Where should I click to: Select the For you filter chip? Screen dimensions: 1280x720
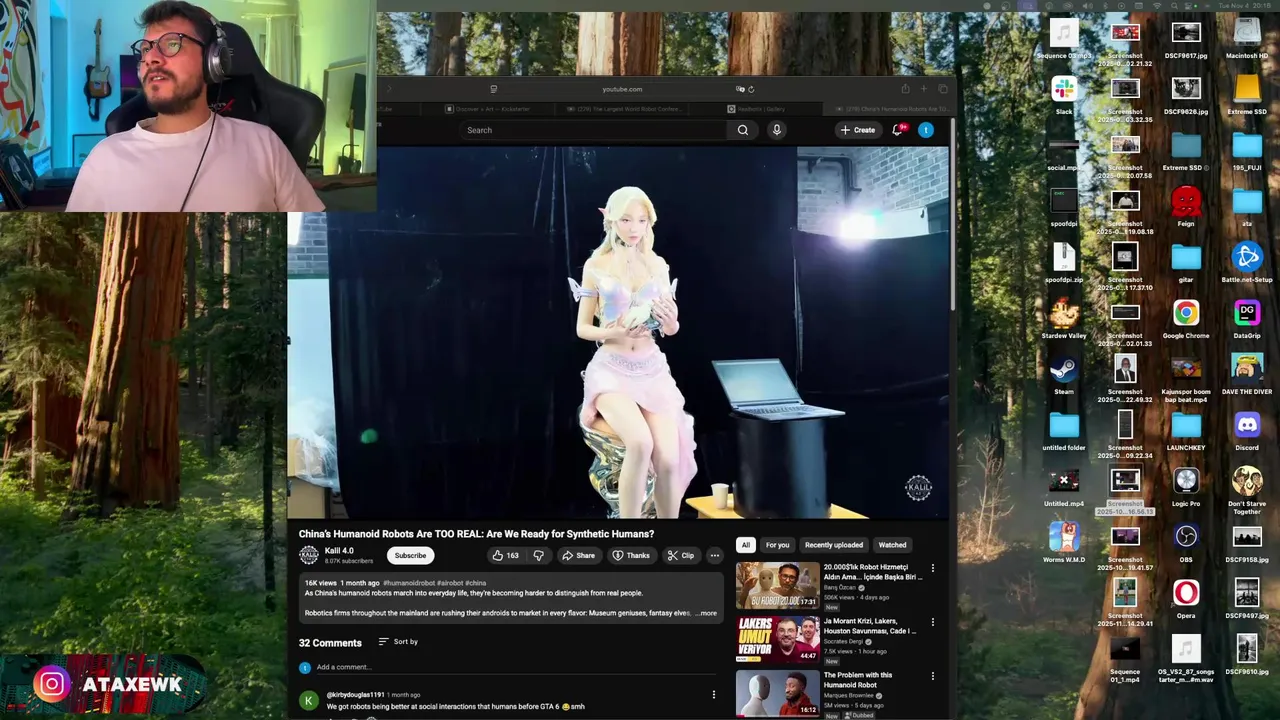(x=777, y=545)
